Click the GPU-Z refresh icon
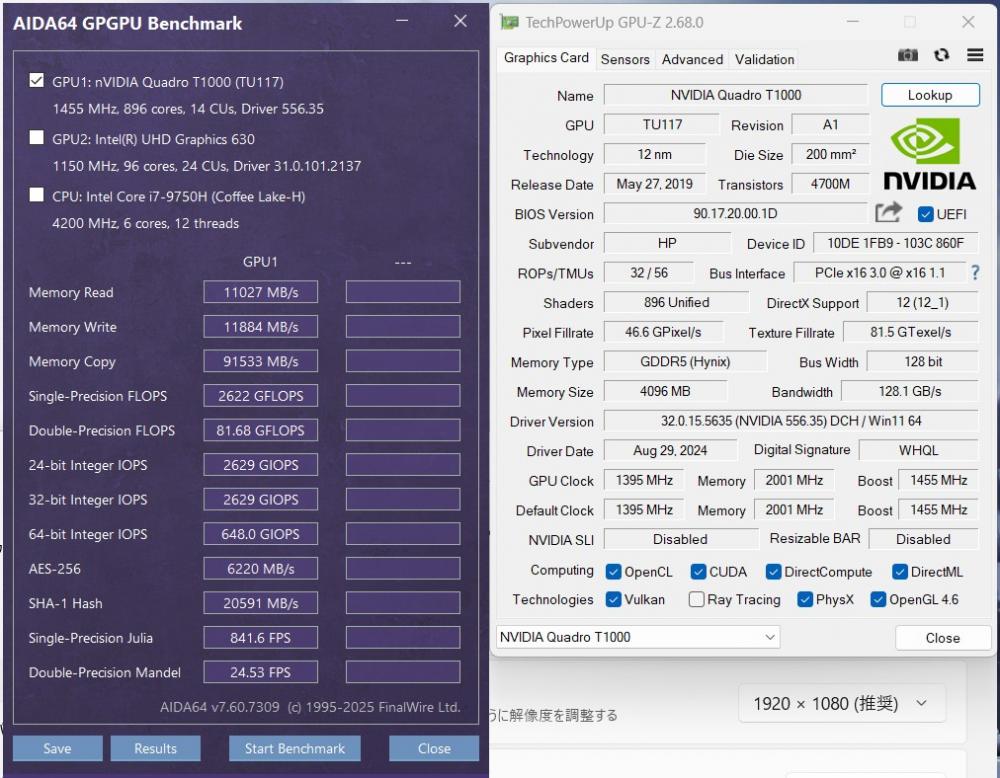The width and height of the screenshot is (1000, 778). 941,56
